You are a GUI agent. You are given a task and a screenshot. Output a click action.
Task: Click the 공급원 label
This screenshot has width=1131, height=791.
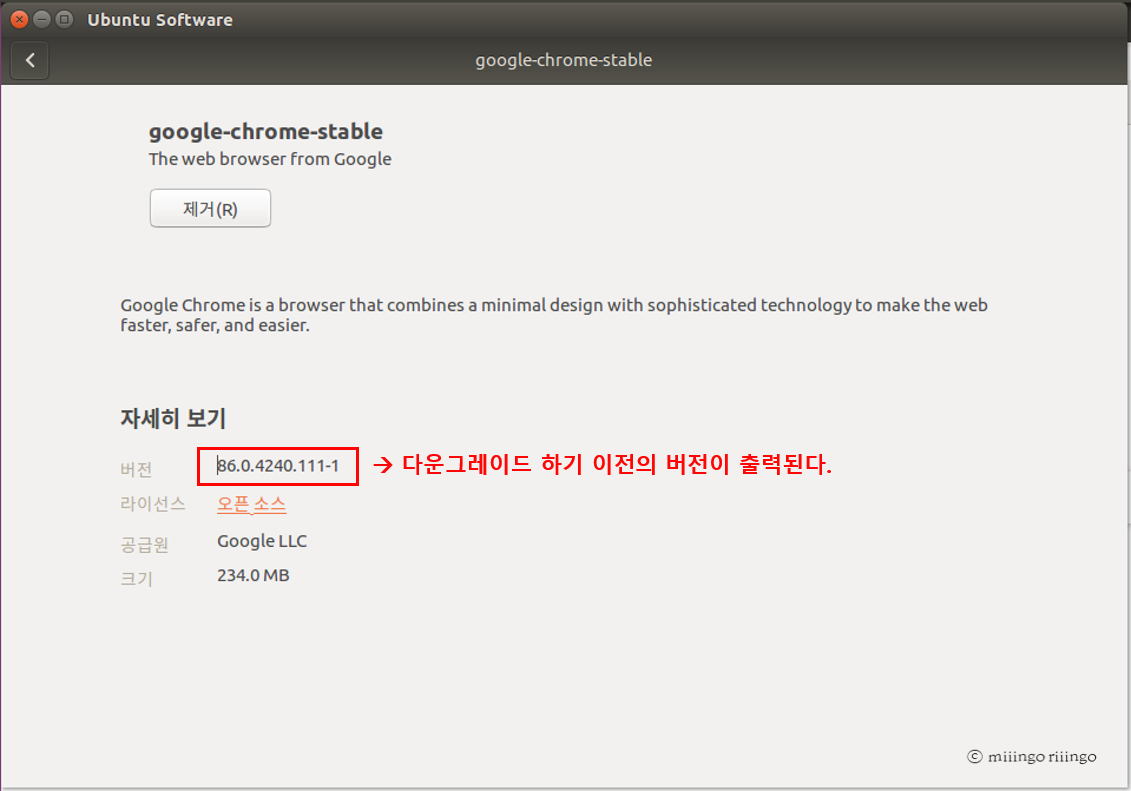[144, 544]
